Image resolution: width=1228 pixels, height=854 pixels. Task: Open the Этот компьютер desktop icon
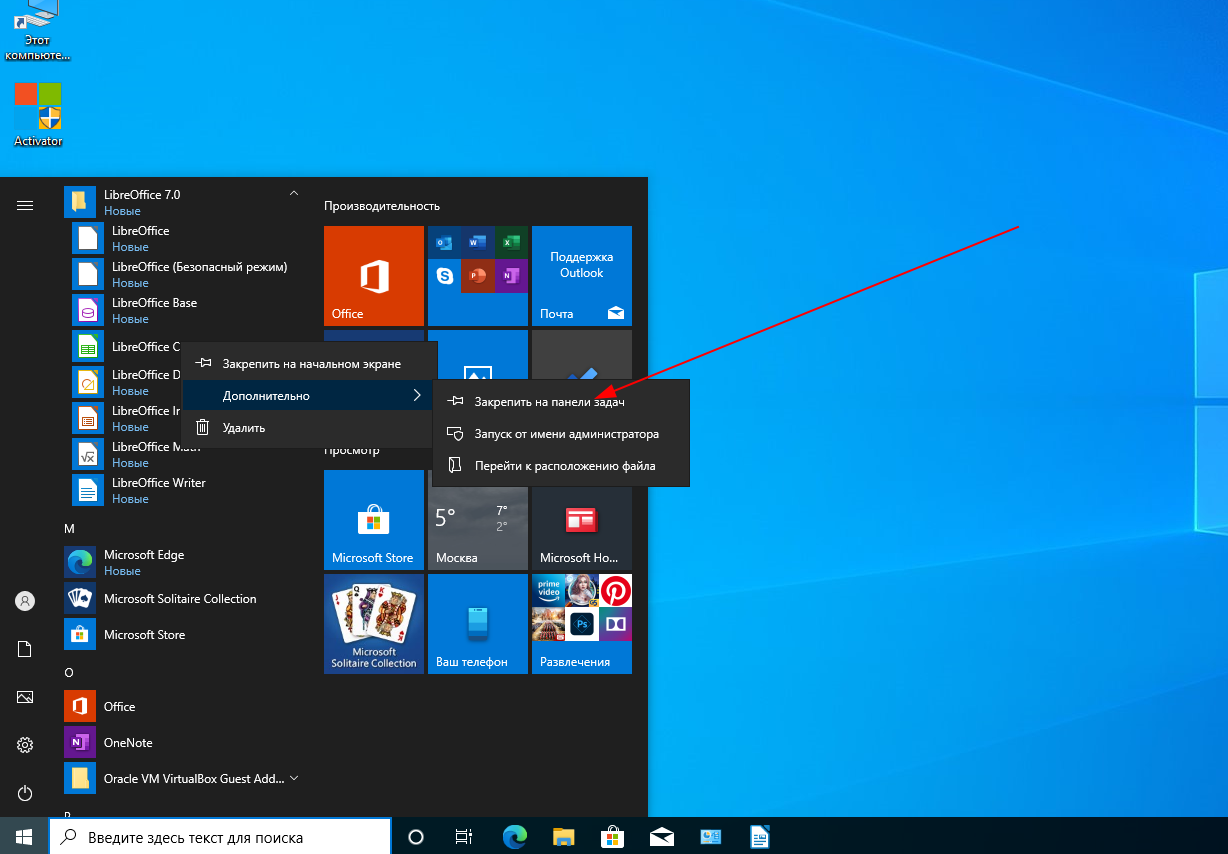pos(38,32)
